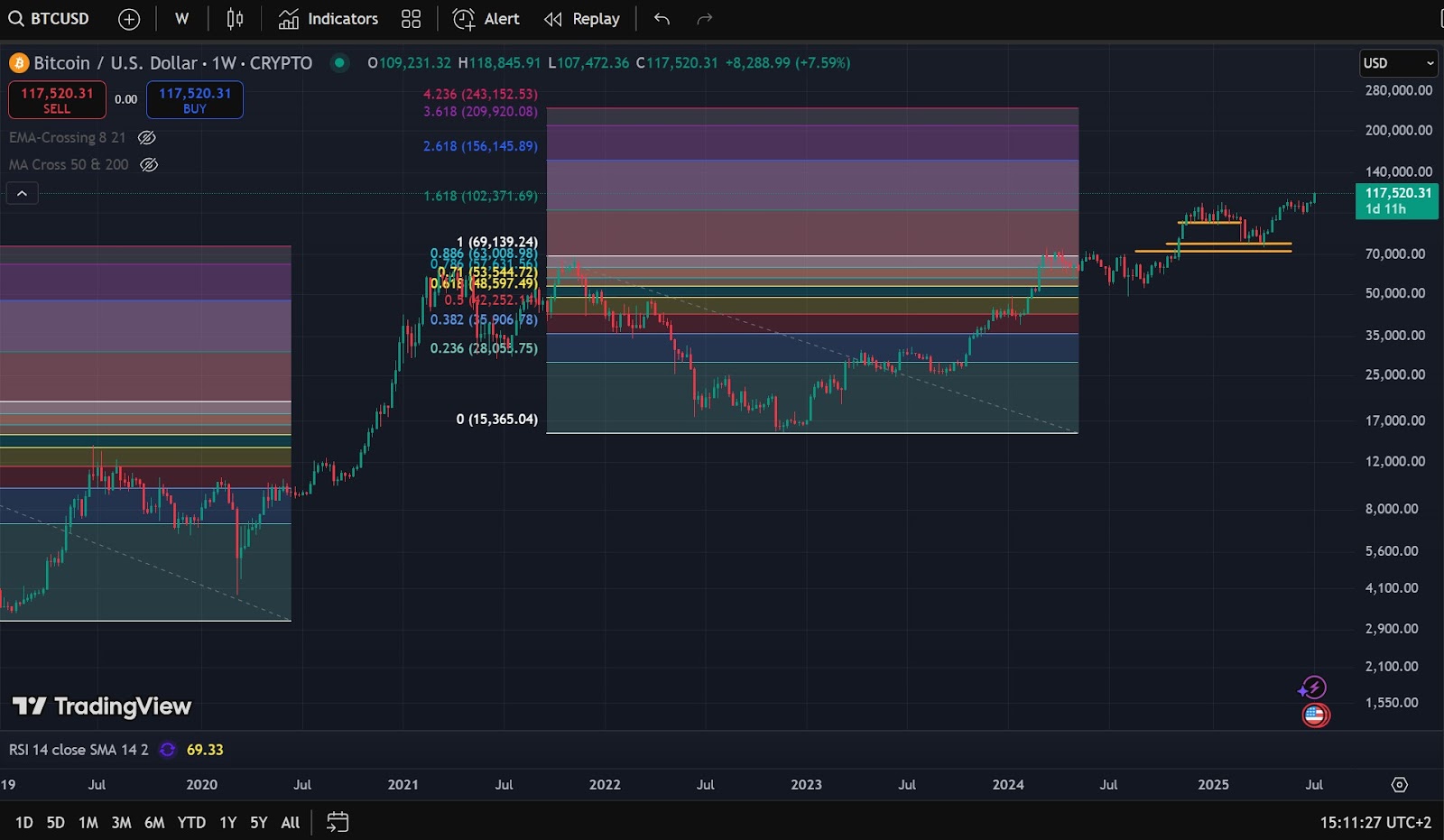Open the BTCUSD symbol search
Image resolution: width=1444 pixels, height=840 pixels.
point(50,19)
